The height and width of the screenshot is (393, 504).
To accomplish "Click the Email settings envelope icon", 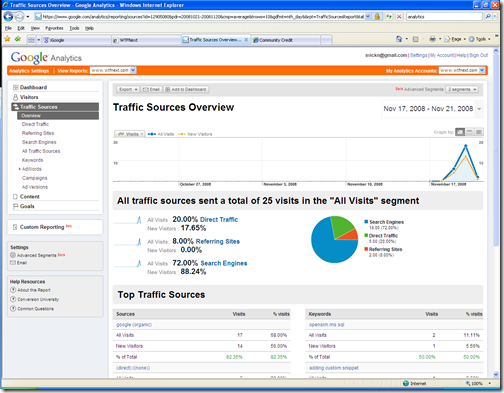I will (13, 263).
